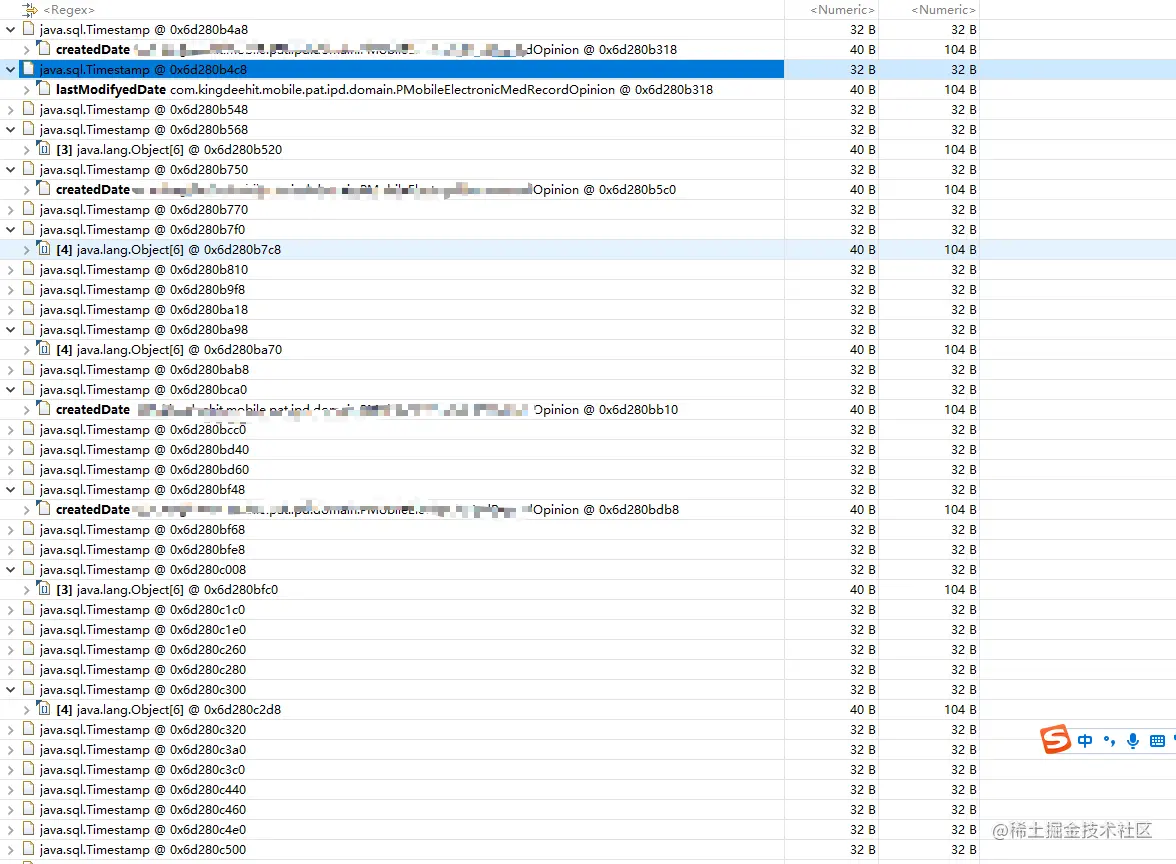The height and width of the screenshot is (864, 1176).
Task: Collapse Timestamp @ 0x6d280ba98 node
Action: [x=10, y=330]
